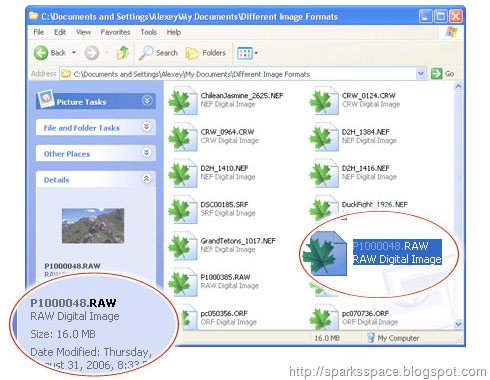Select the DuckFight_1926.NEF file icon
Viewport: 490px width, 380px height.
tap(324, 208)
